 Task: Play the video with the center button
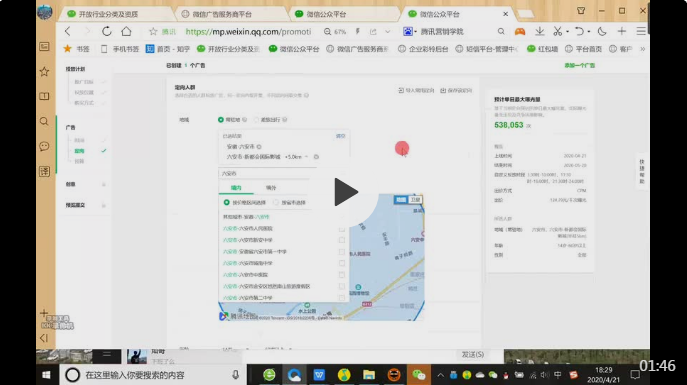click(x=346, y=192)
